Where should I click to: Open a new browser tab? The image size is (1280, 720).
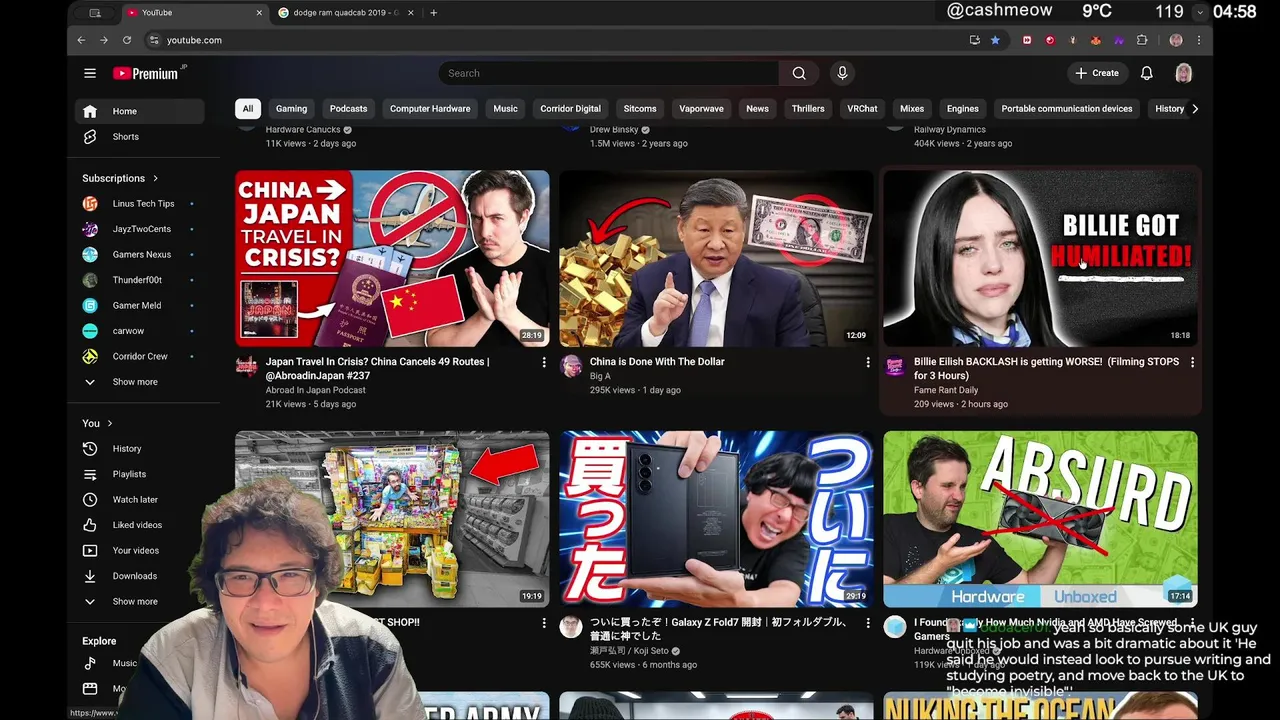tap(433, 13)
